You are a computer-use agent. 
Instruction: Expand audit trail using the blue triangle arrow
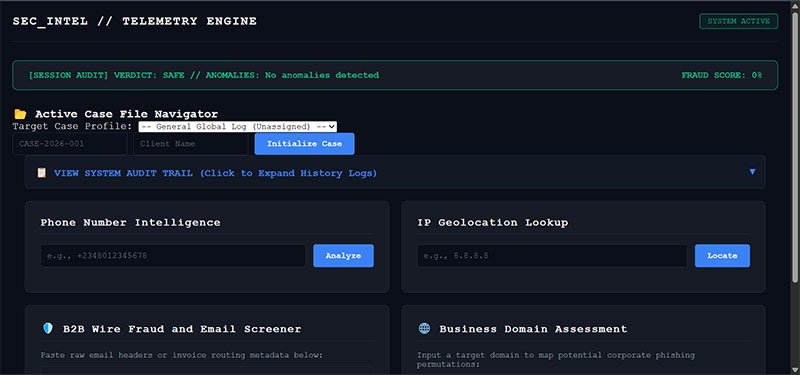752,172
